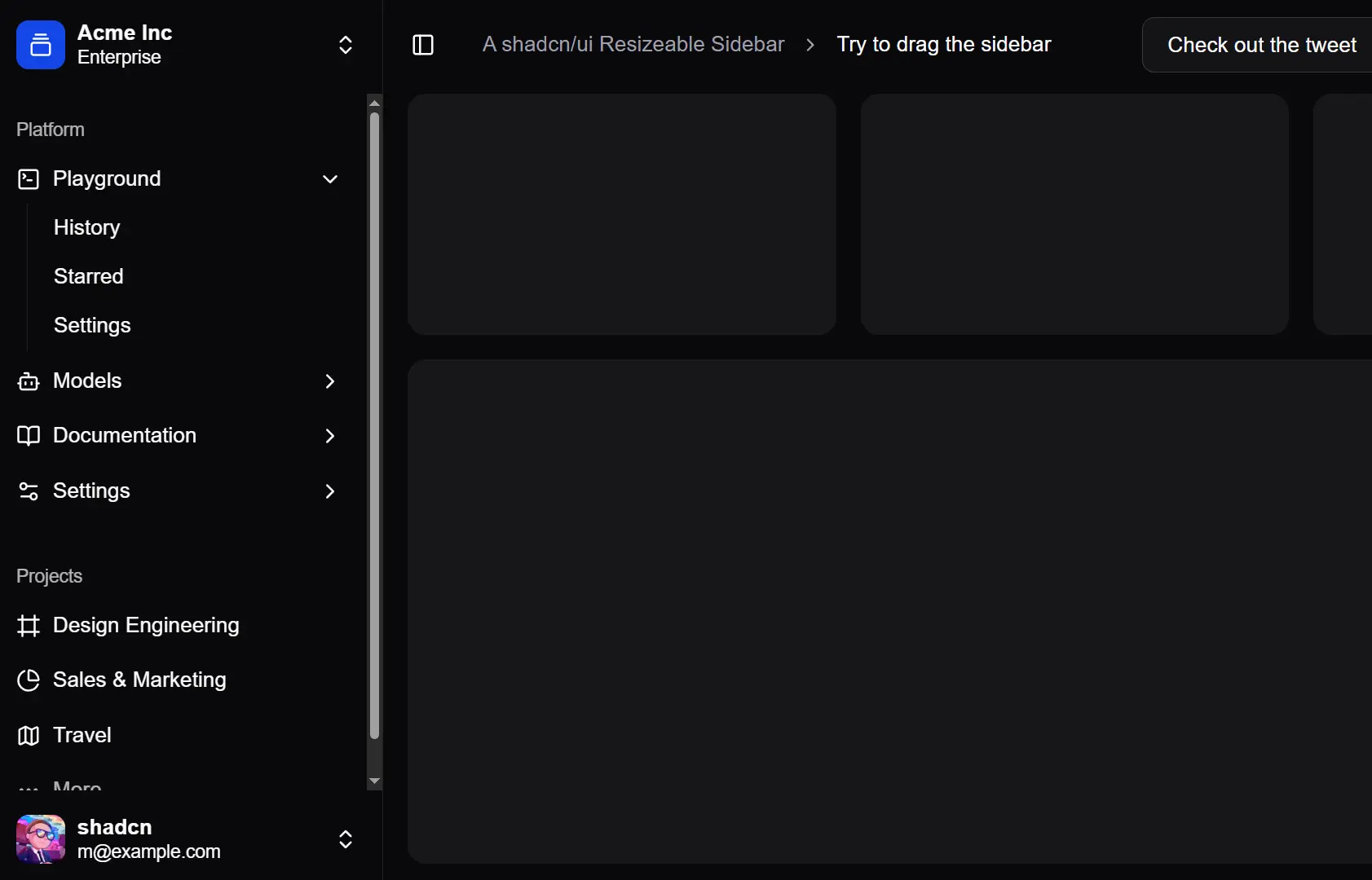Toggle the sidebar with the panel icon
This screenshot has height=880, width=1372.
[x=423, y=45]
